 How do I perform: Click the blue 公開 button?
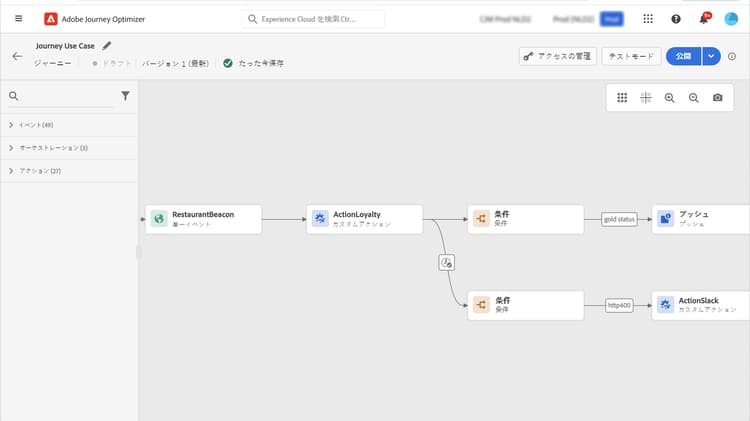tap(683, 57)
